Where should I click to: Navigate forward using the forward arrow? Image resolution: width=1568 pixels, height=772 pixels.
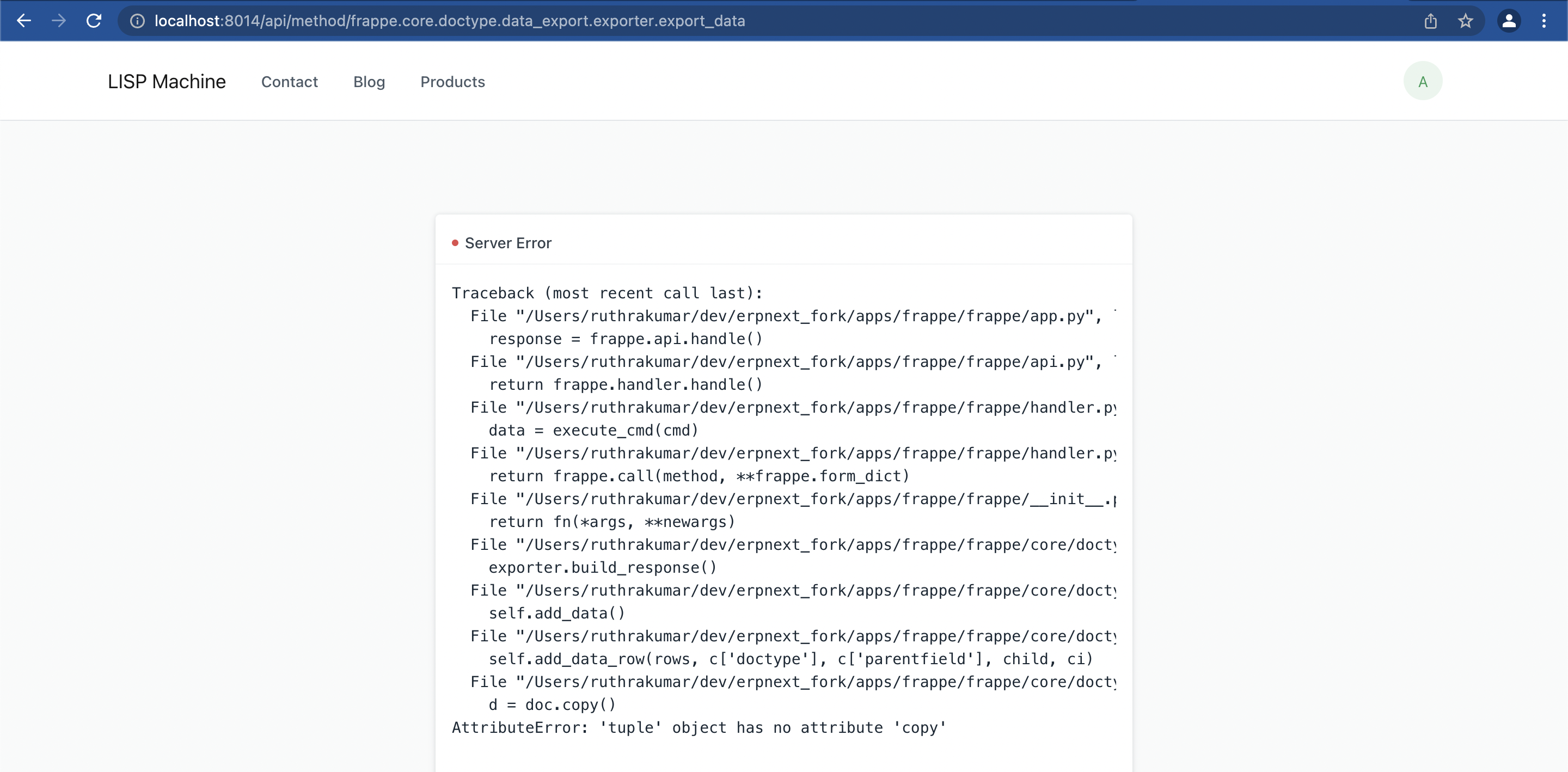click(59, 21)
